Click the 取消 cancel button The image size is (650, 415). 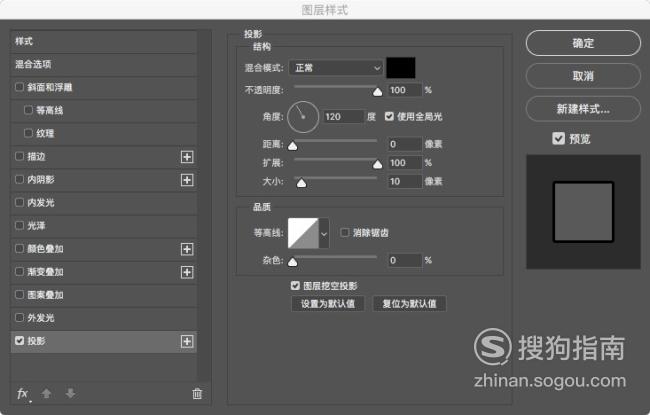583,76
